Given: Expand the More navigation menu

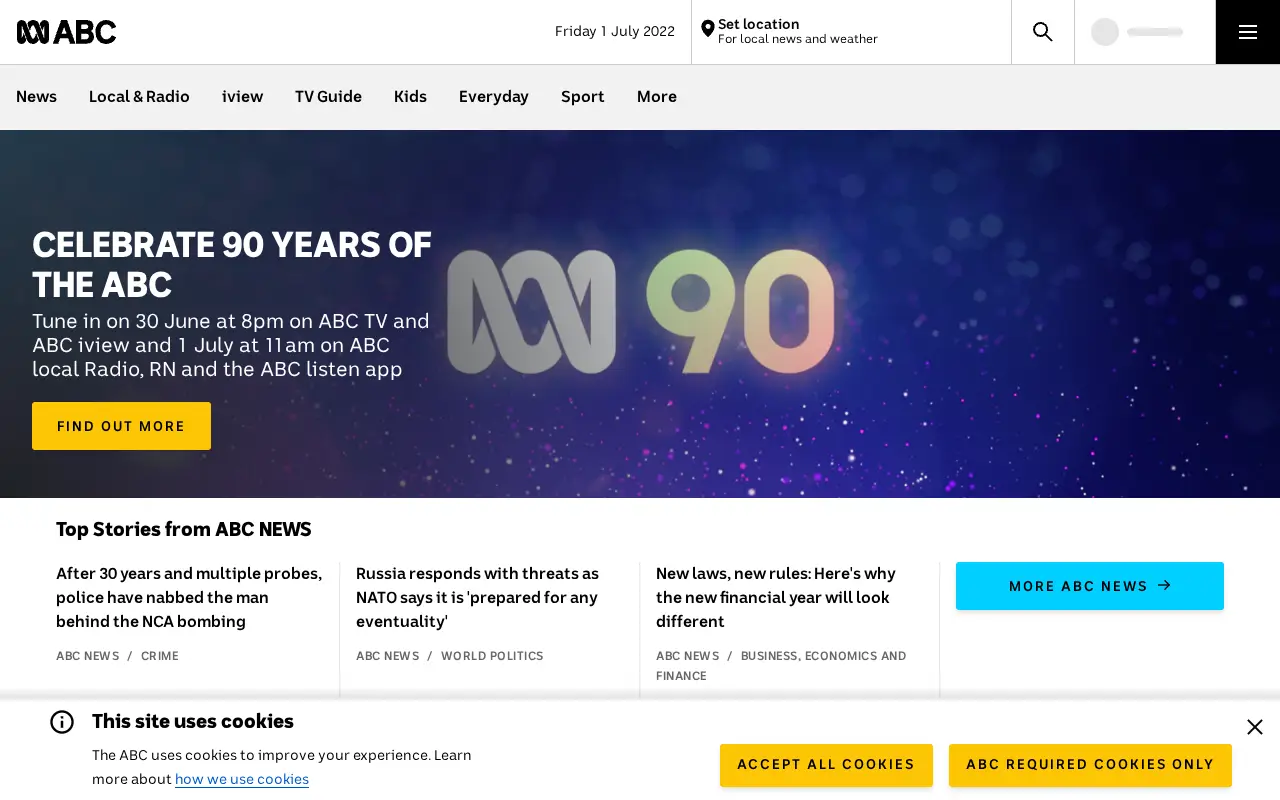Looking at the screenshot, I should coord(657,97).
